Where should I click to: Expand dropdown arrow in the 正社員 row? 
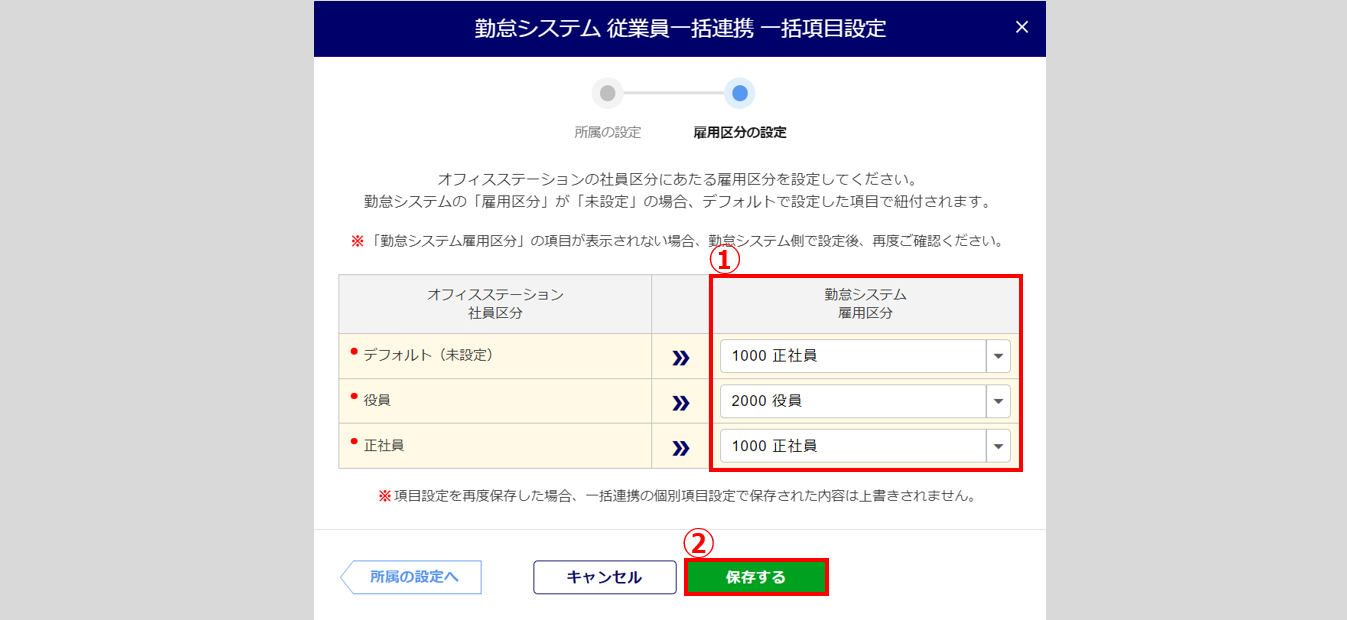click(998, 446)
